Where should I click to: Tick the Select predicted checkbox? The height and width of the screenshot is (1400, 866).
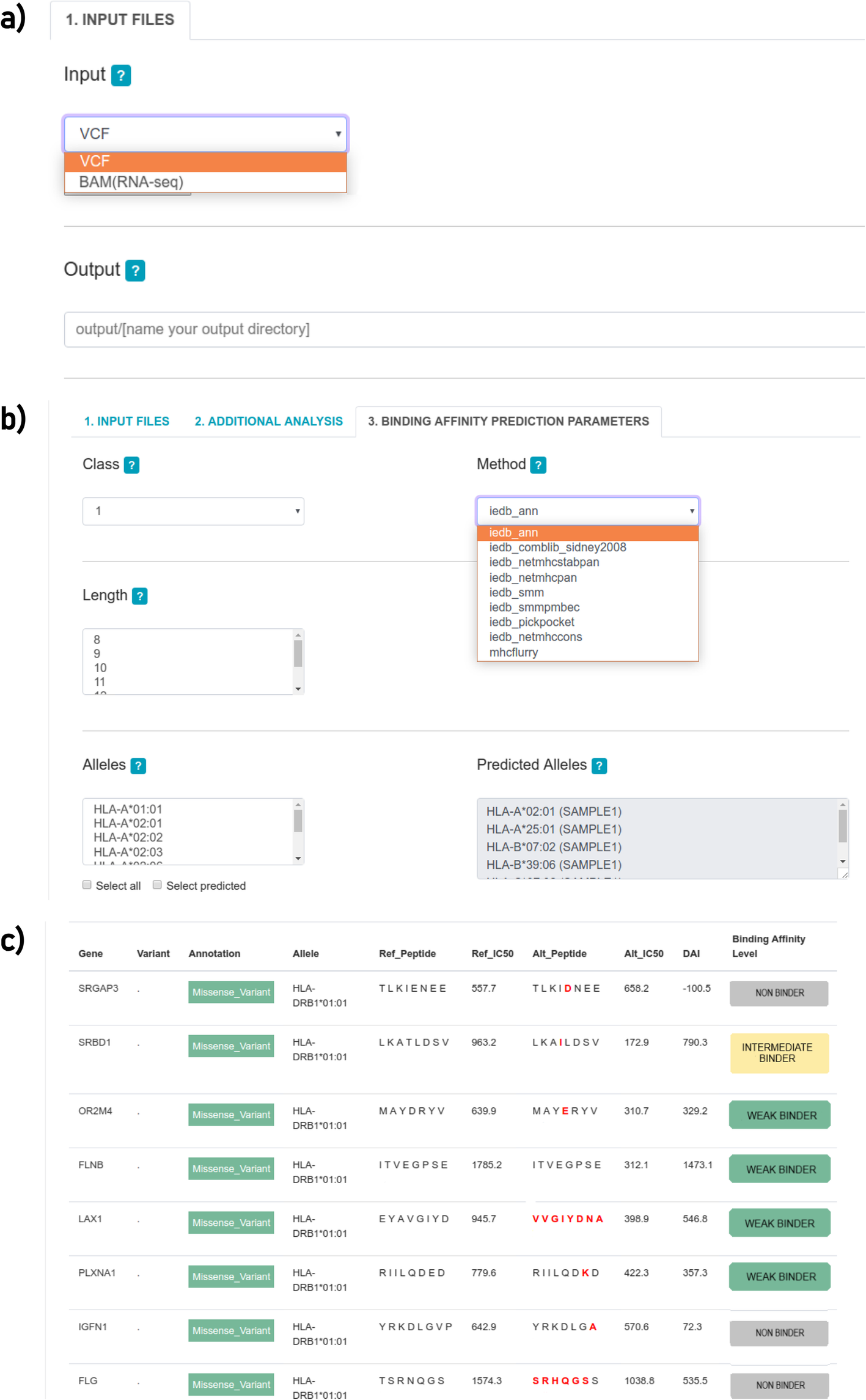pyautogui.click(x=157, y=885)
